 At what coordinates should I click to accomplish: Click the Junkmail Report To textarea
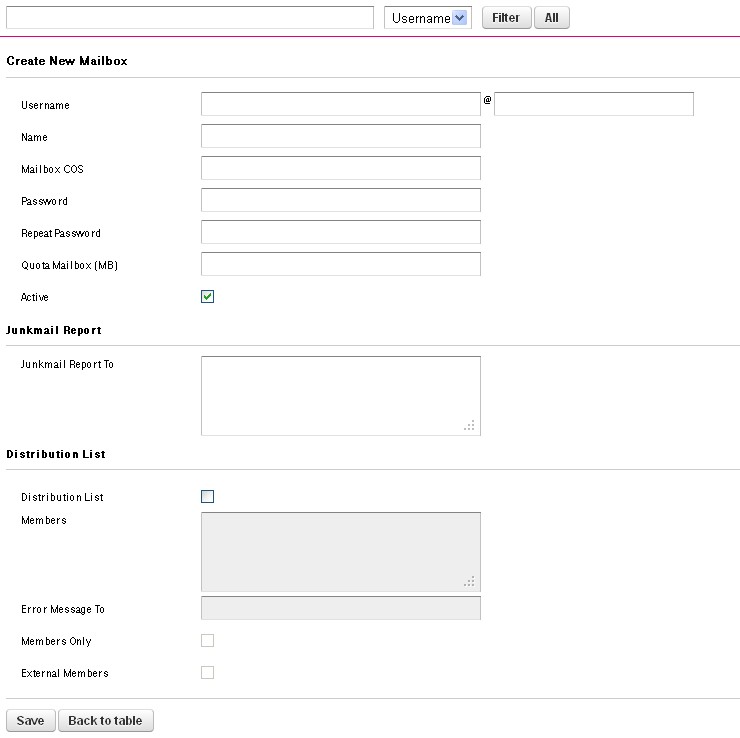click(341, 396)
